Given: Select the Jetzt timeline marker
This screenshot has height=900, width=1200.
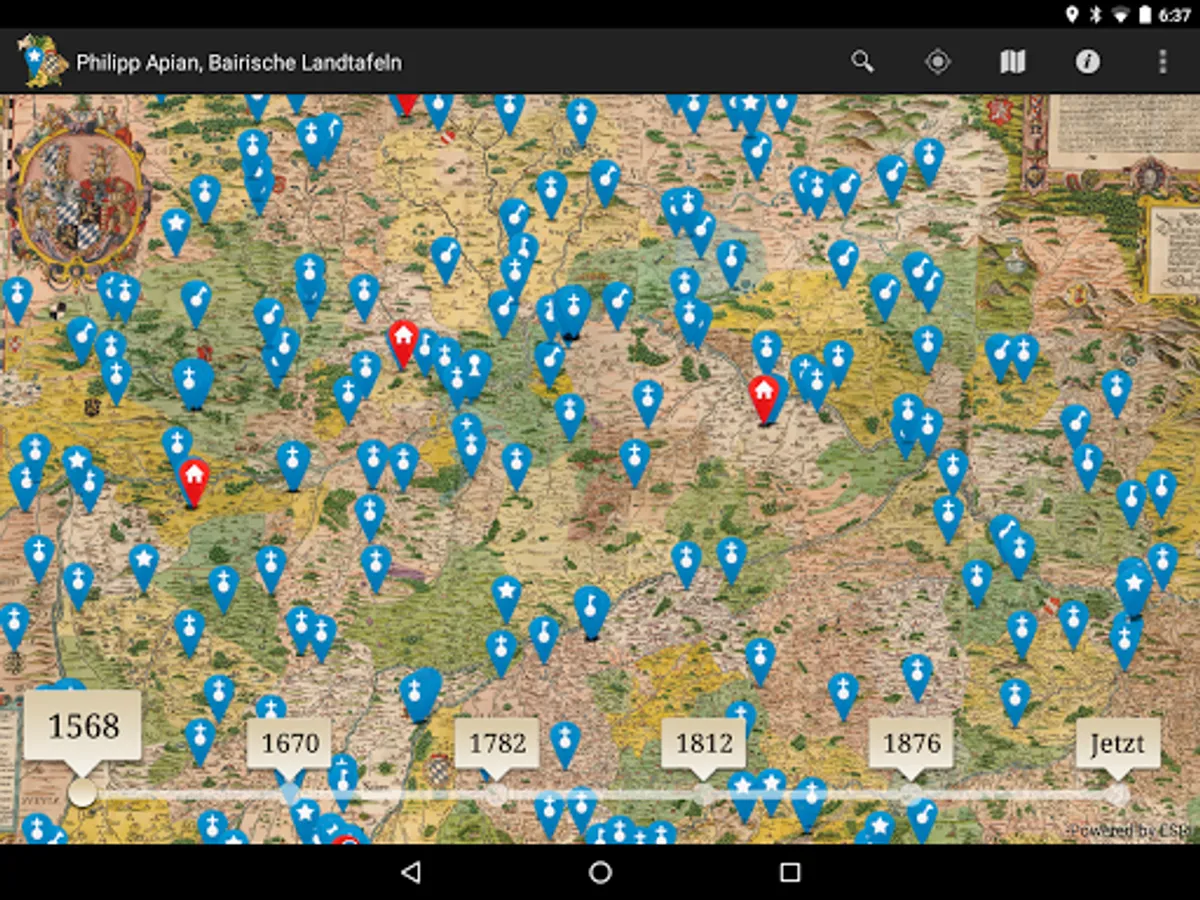Looking at the screenshot, I should (x=1118, y=745).
